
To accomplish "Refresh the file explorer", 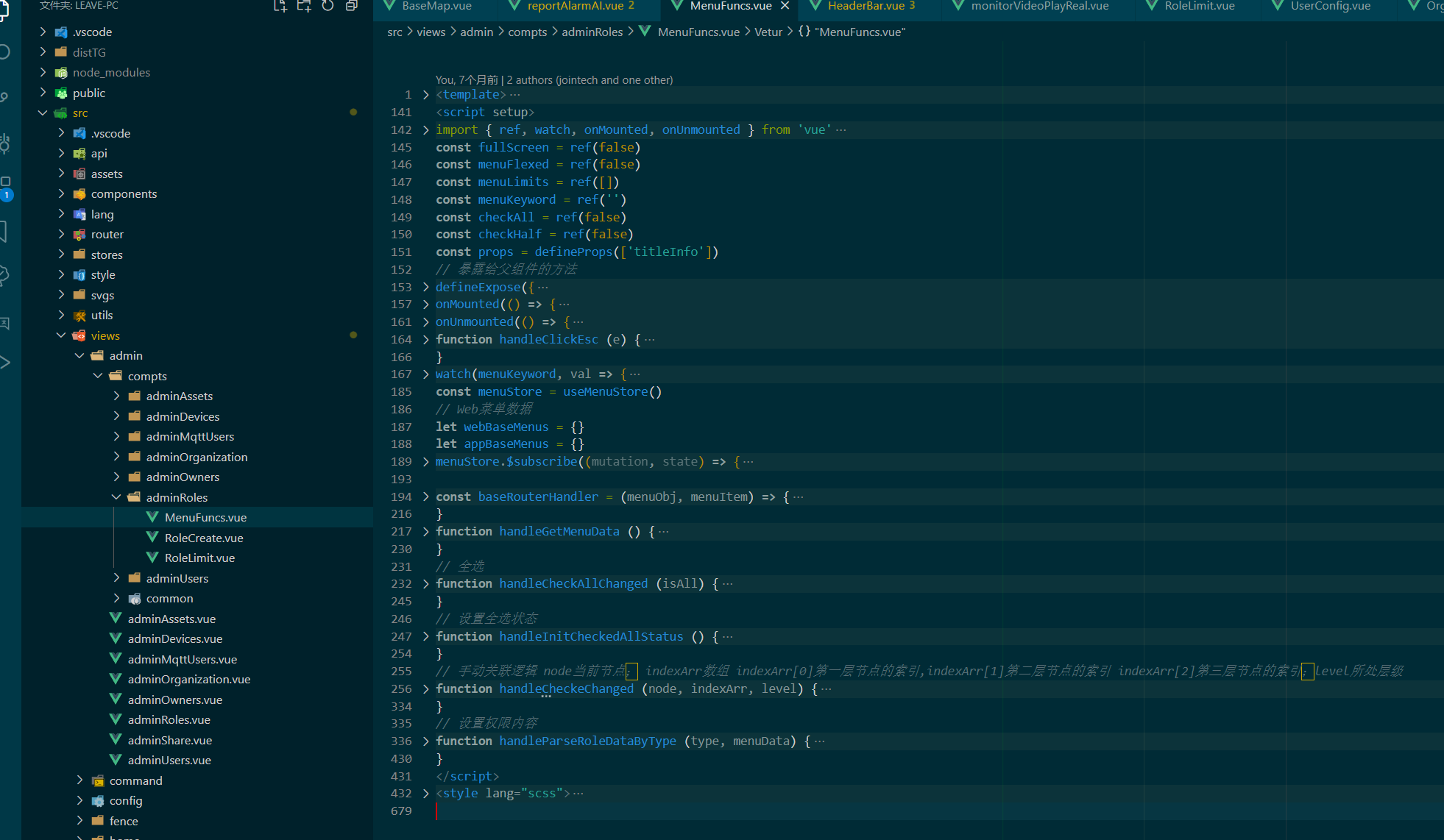I will pos(328,6).
